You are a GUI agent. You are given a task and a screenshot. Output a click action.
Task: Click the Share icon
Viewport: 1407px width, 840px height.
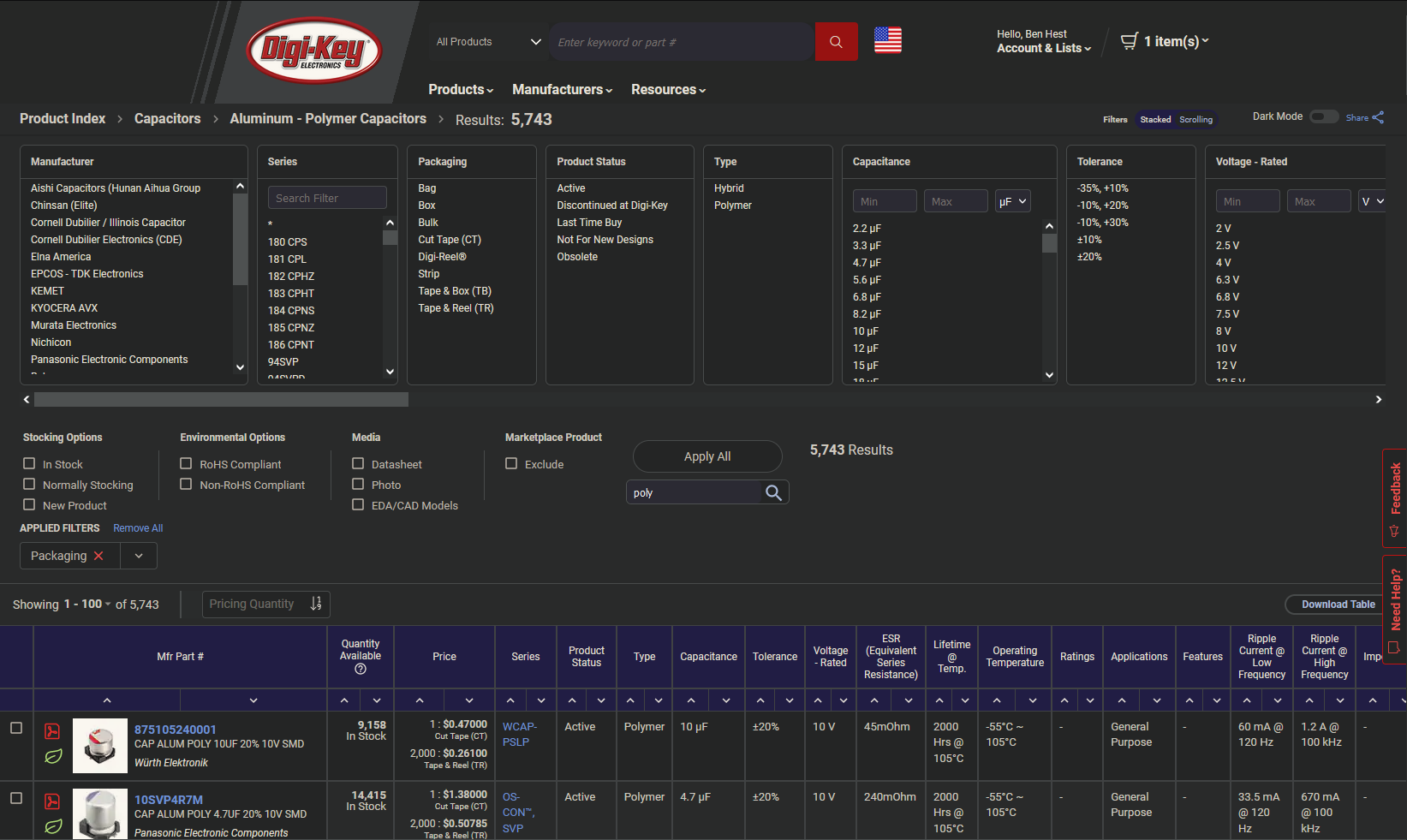(1378, 118)
